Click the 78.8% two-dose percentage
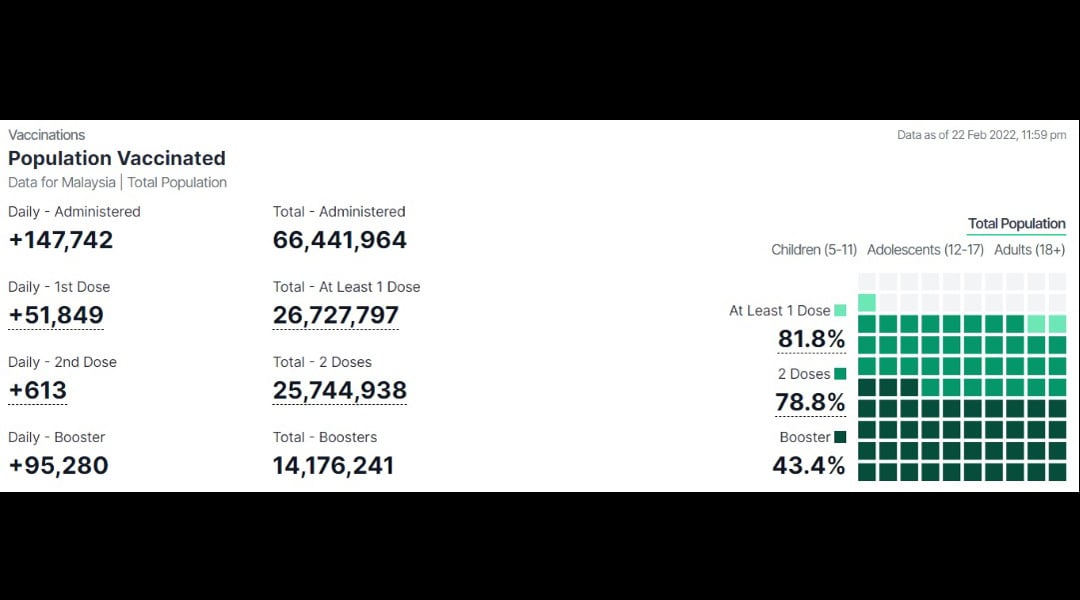 tap(810, 402)
